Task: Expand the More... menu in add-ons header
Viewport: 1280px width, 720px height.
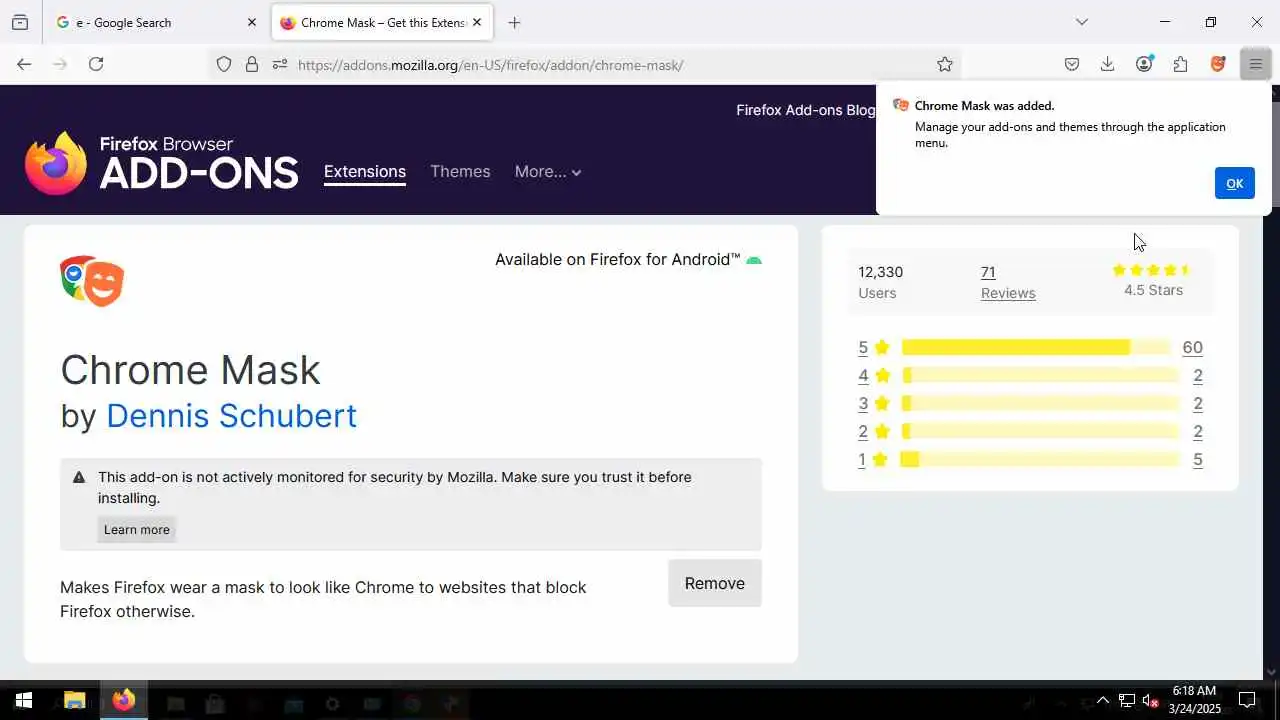Action: (548, 172)
